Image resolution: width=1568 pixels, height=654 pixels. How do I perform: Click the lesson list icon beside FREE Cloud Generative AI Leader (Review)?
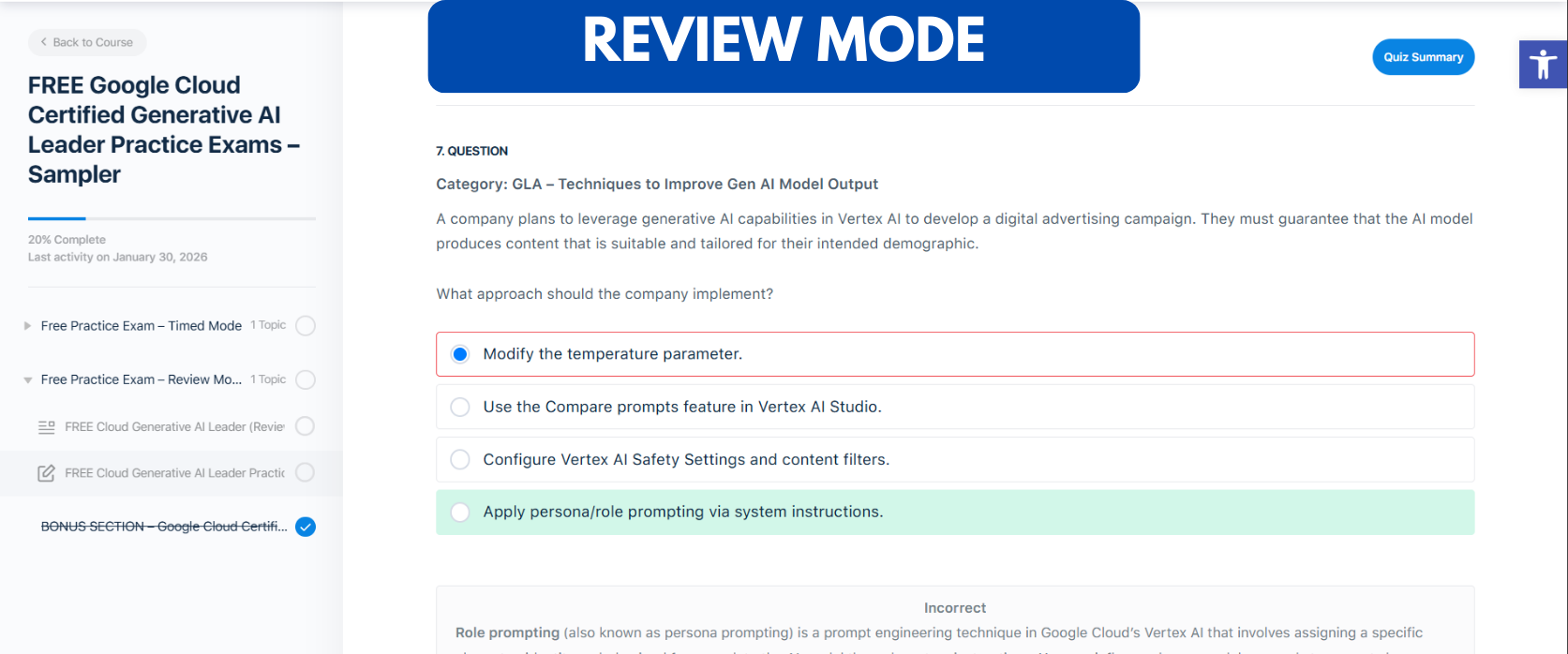[46, 427]
